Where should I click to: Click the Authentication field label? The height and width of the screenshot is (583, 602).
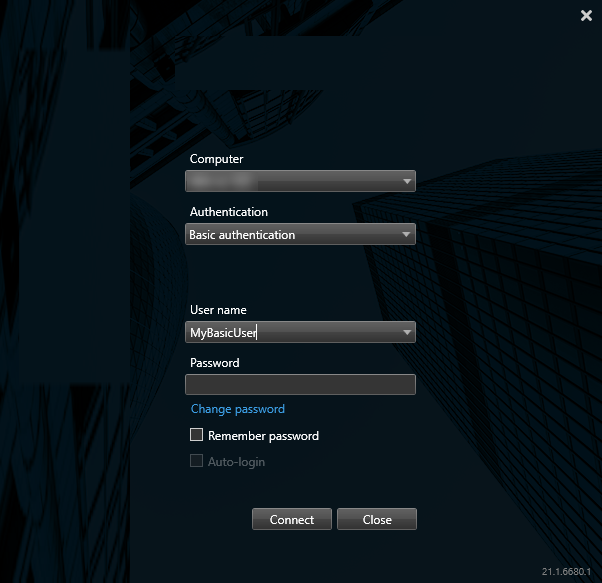tap(229, 212)
